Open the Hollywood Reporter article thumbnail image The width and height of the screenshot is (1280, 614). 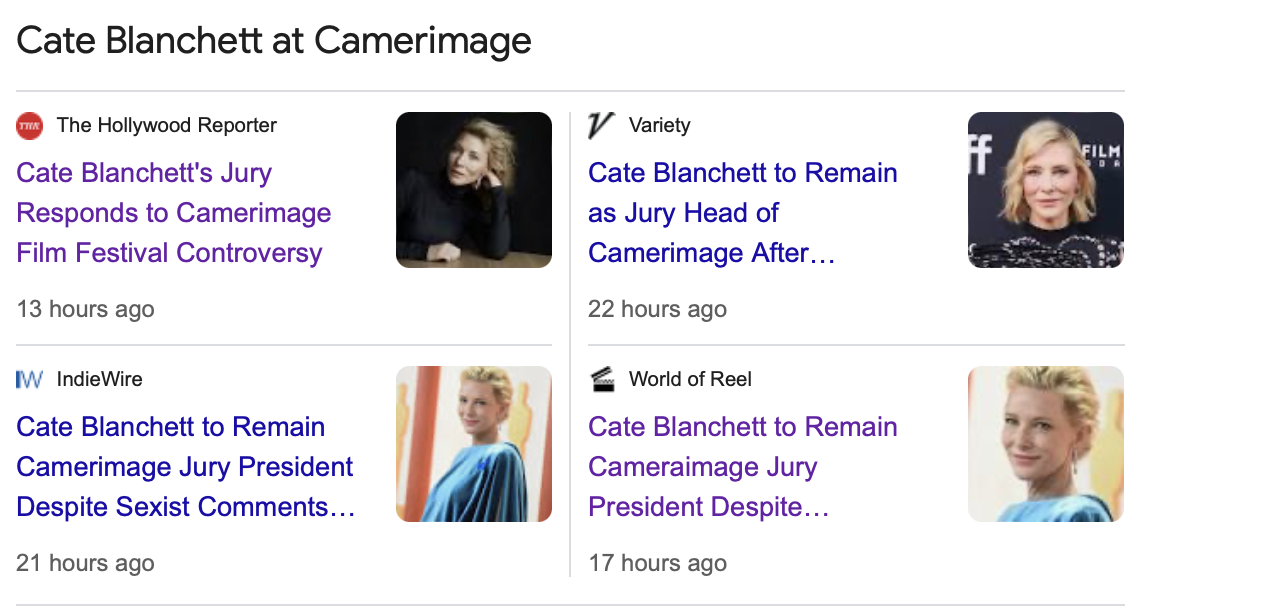(474, 190)
